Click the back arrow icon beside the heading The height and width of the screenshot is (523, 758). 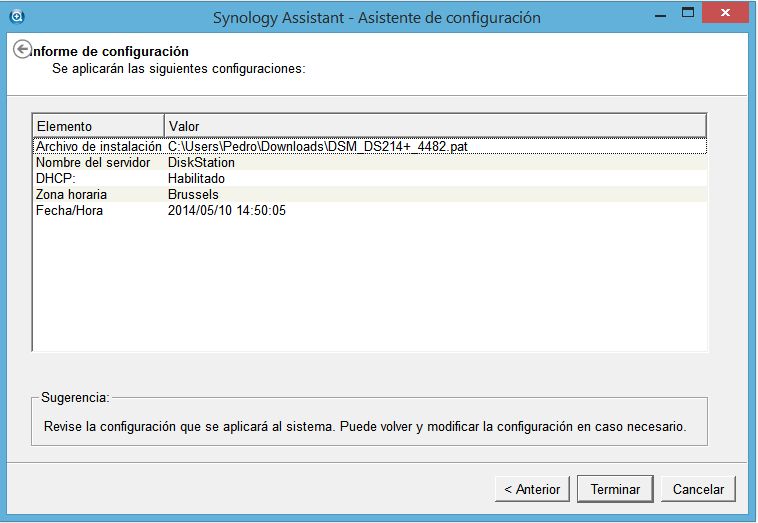22,49
